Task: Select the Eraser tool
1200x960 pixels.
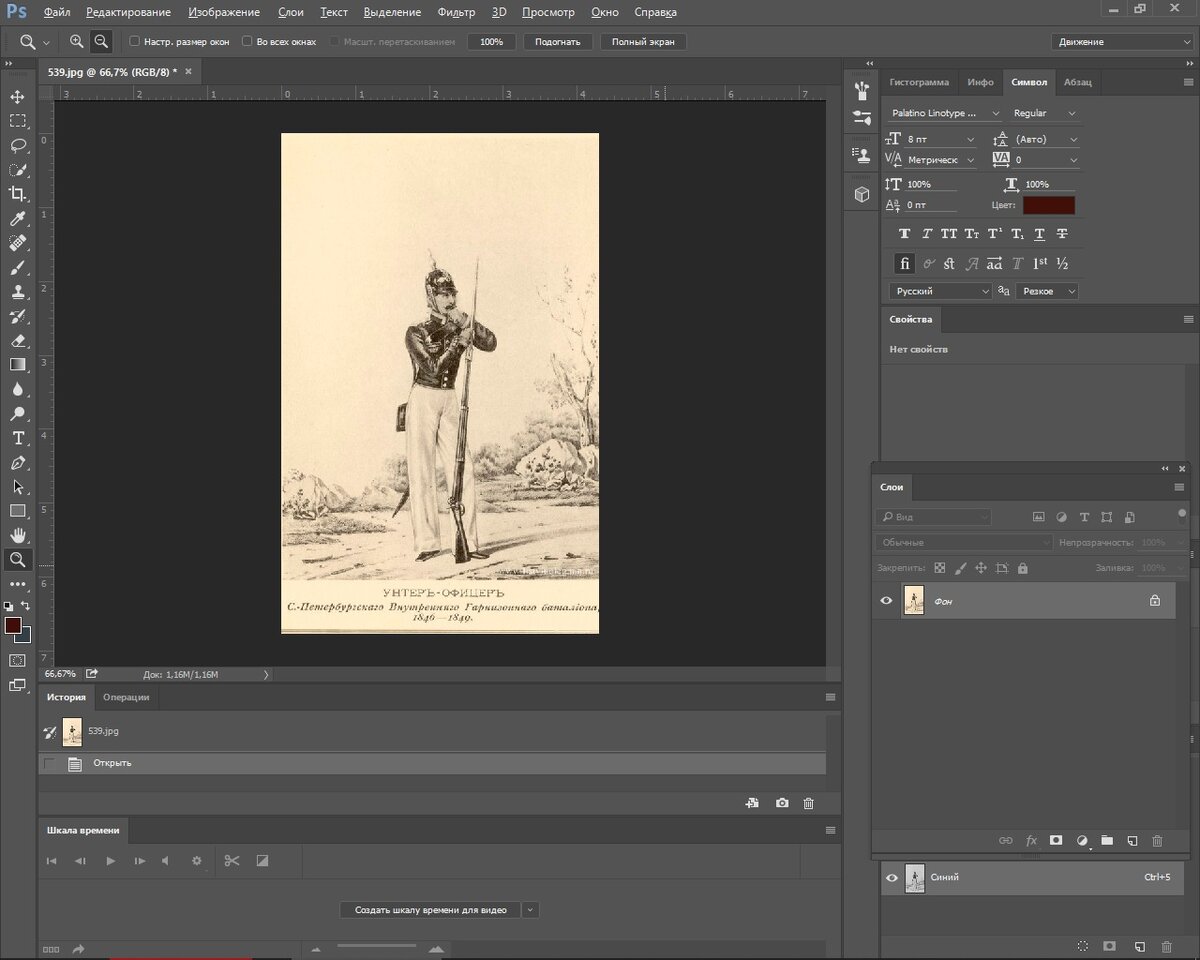Action: (x=17, y=341)
